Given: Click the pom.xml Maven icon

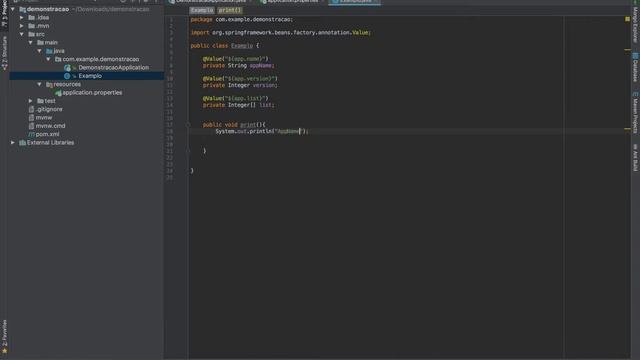Looking at the screenshot, I should coord(31,134).
